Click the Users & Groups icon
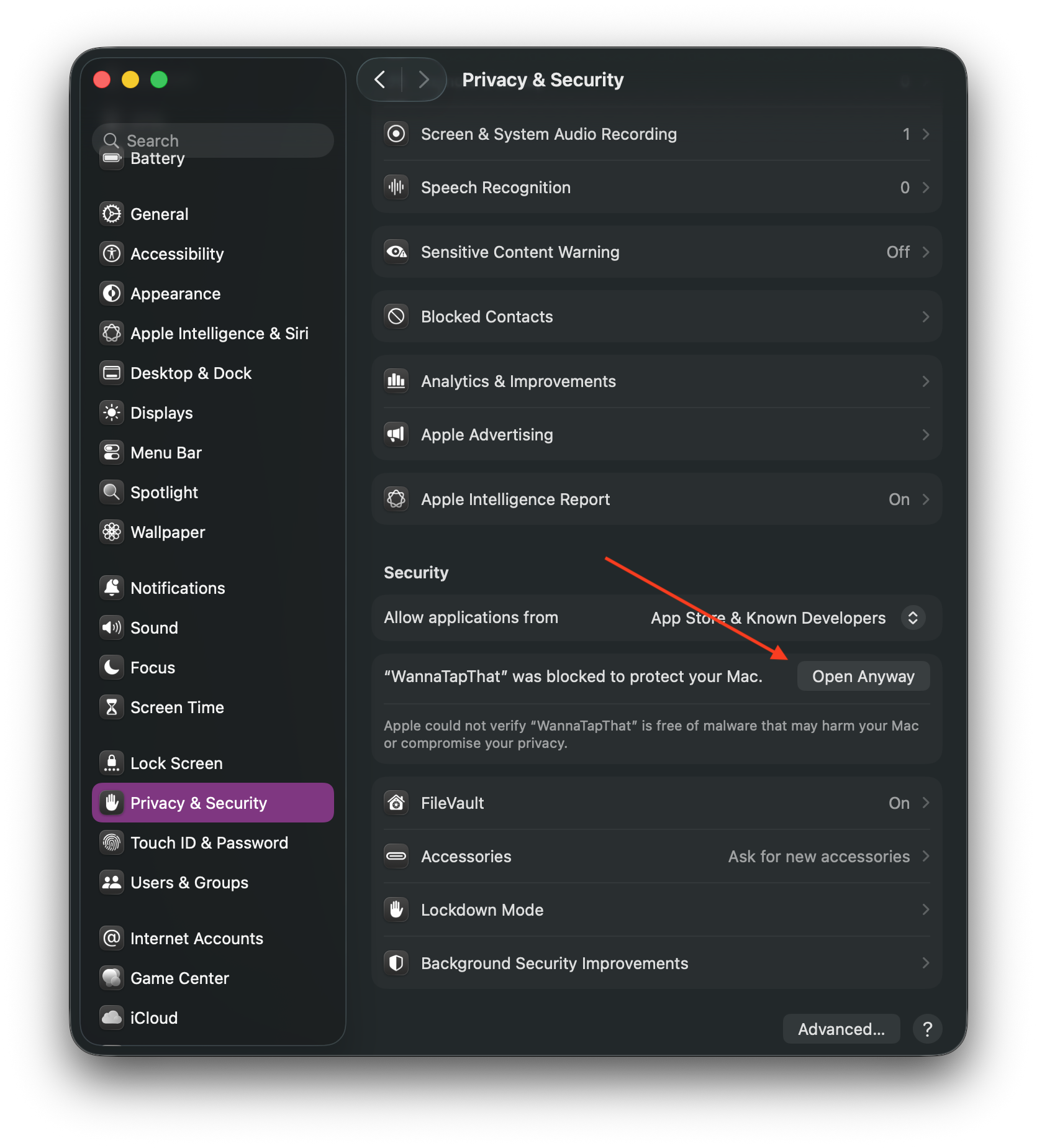Screen dimensions: 1037x1148 click(x=112, y=882)
